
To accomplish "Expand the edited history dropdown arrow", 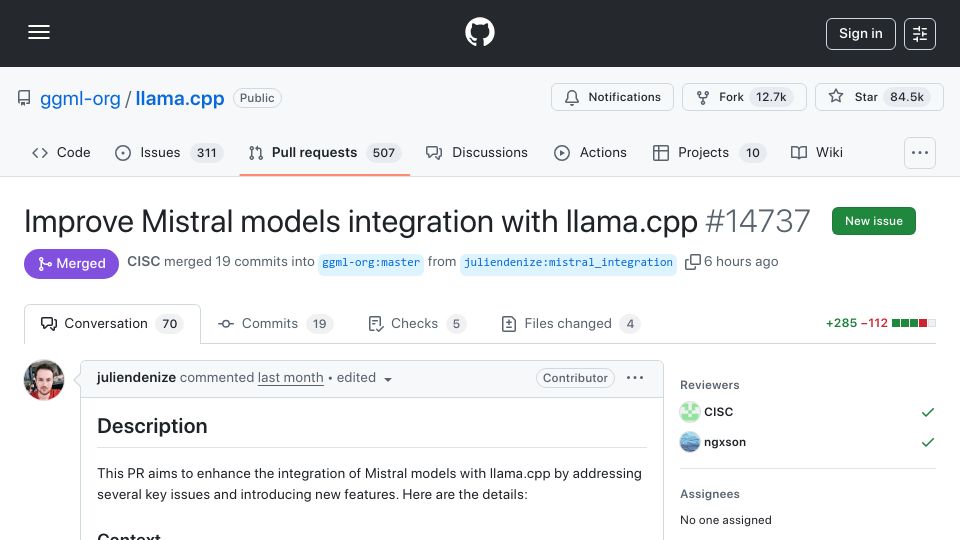I will (388, 380).
